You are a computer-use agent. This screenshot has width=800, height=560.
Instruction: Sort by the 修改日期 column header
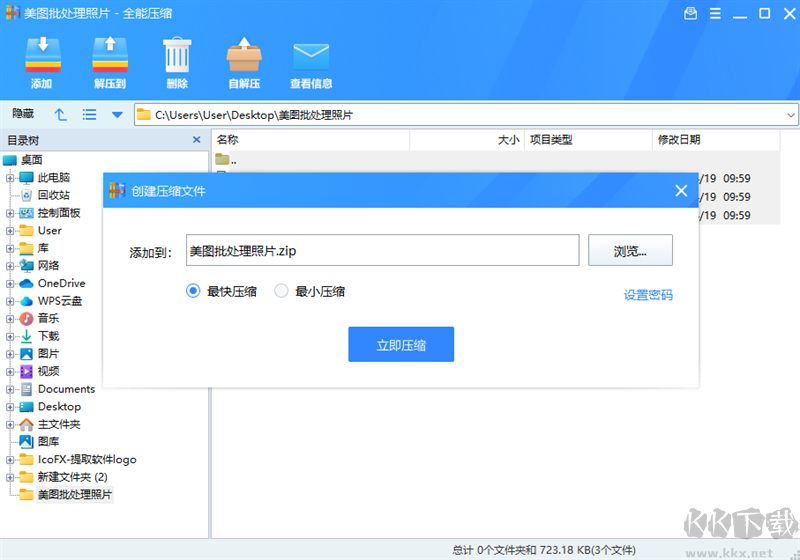(x=679, y=140)
